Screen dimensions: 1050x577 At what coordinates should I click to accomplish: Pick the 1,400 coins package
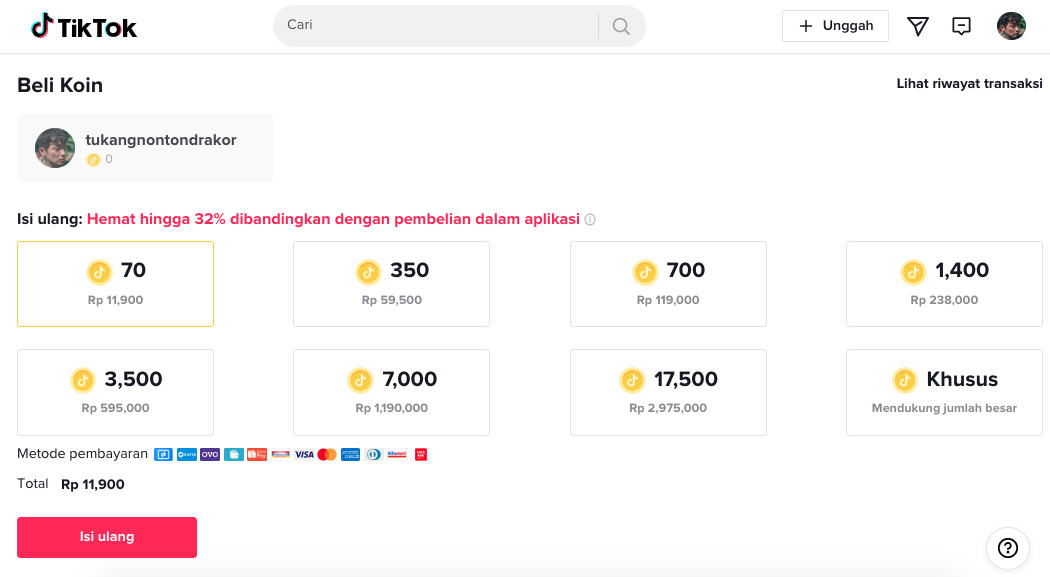coord(944,284)
